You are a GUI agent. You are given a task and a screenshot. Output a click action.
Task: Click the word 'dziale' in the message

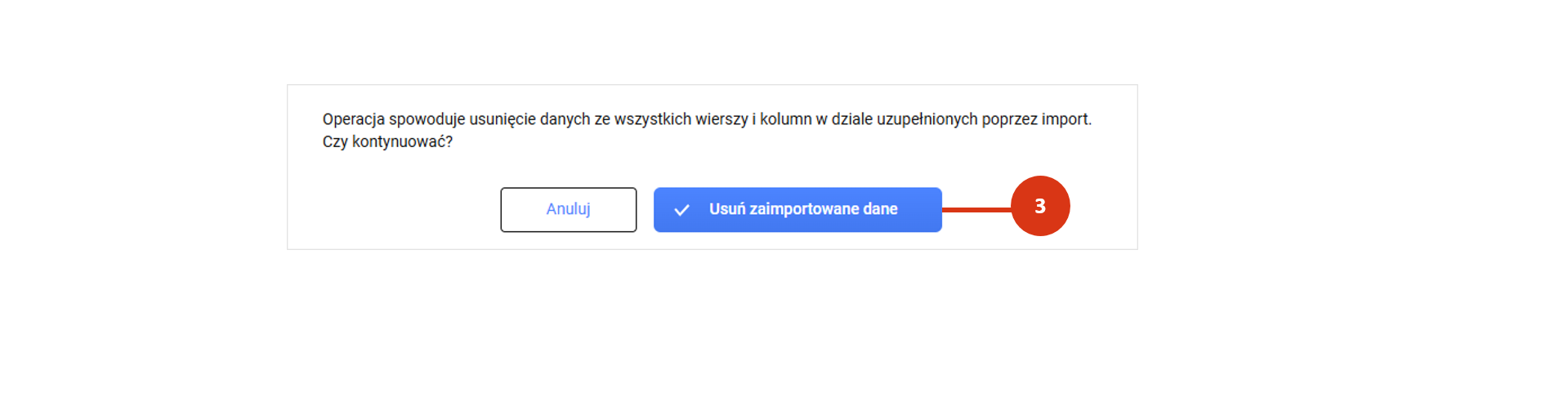tap(852, 119)
